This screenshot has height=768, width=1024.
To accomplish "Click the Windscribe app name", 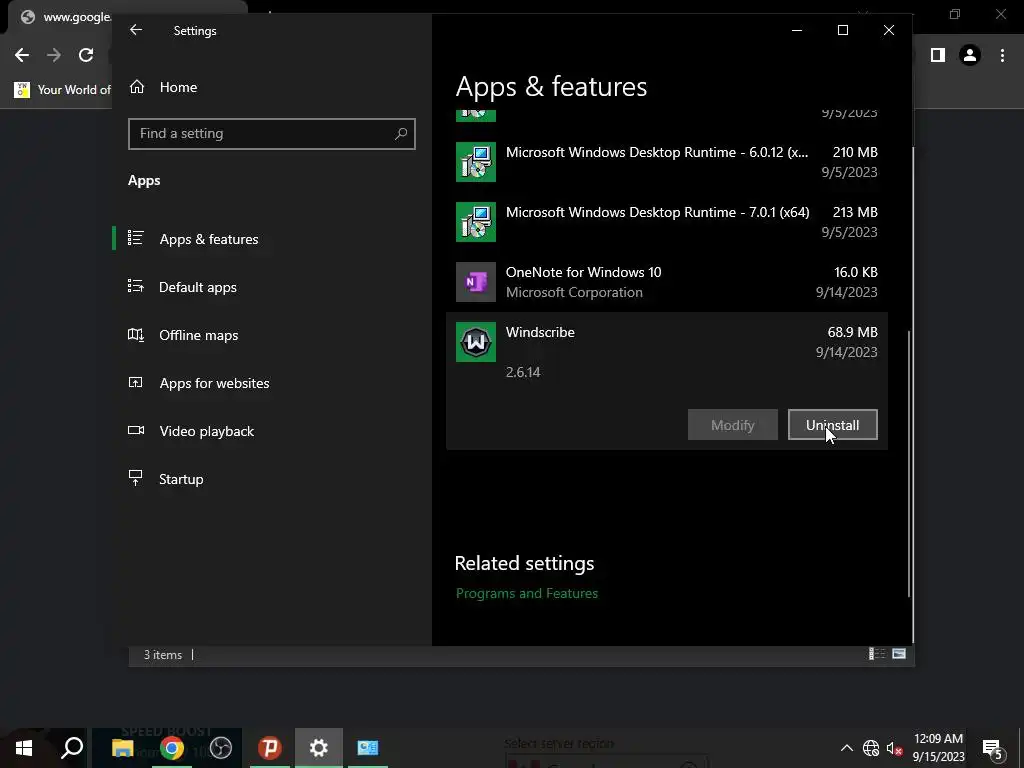I will 540,332.
